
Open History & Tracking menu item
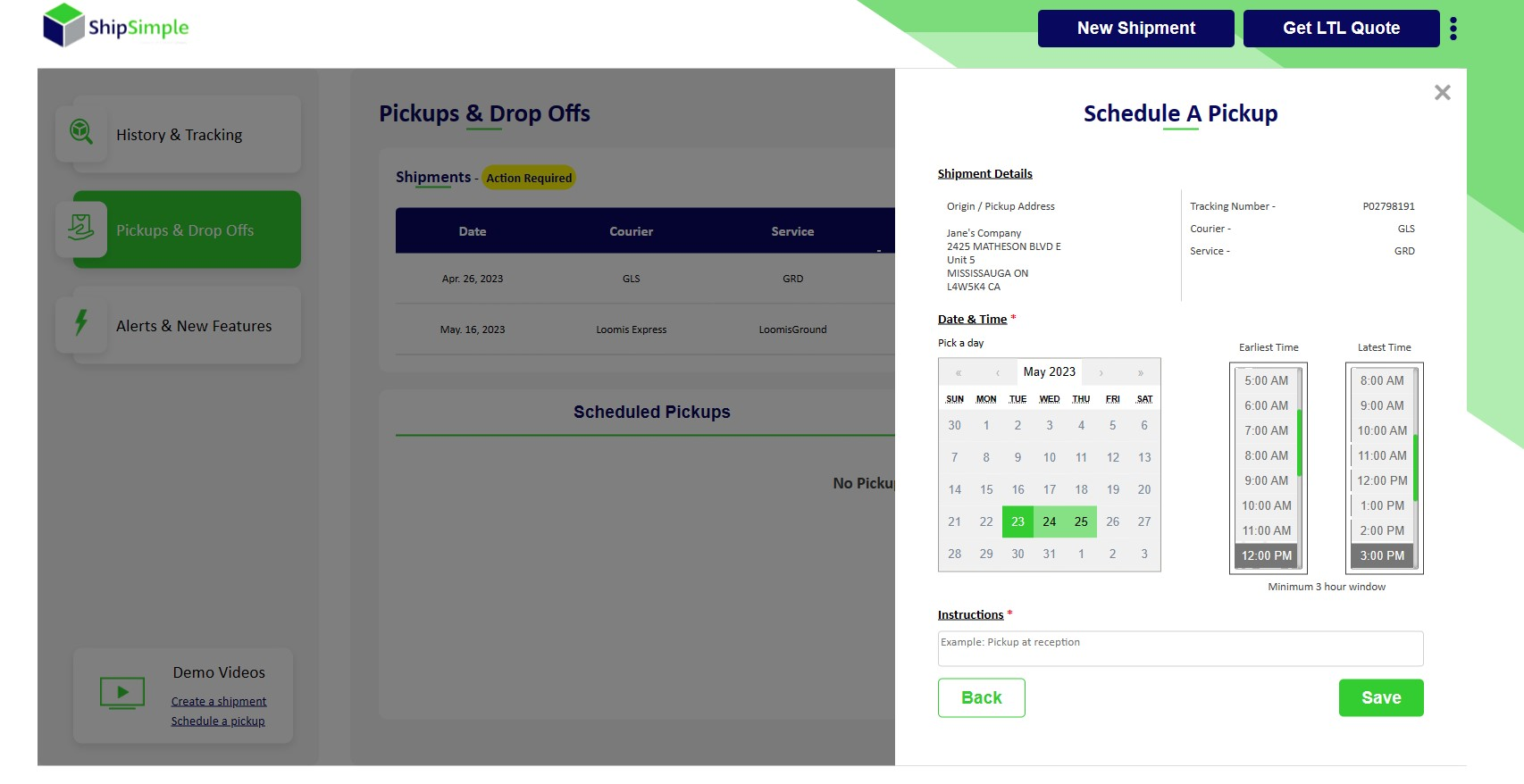pyautogui.click(x=179, y=135)
